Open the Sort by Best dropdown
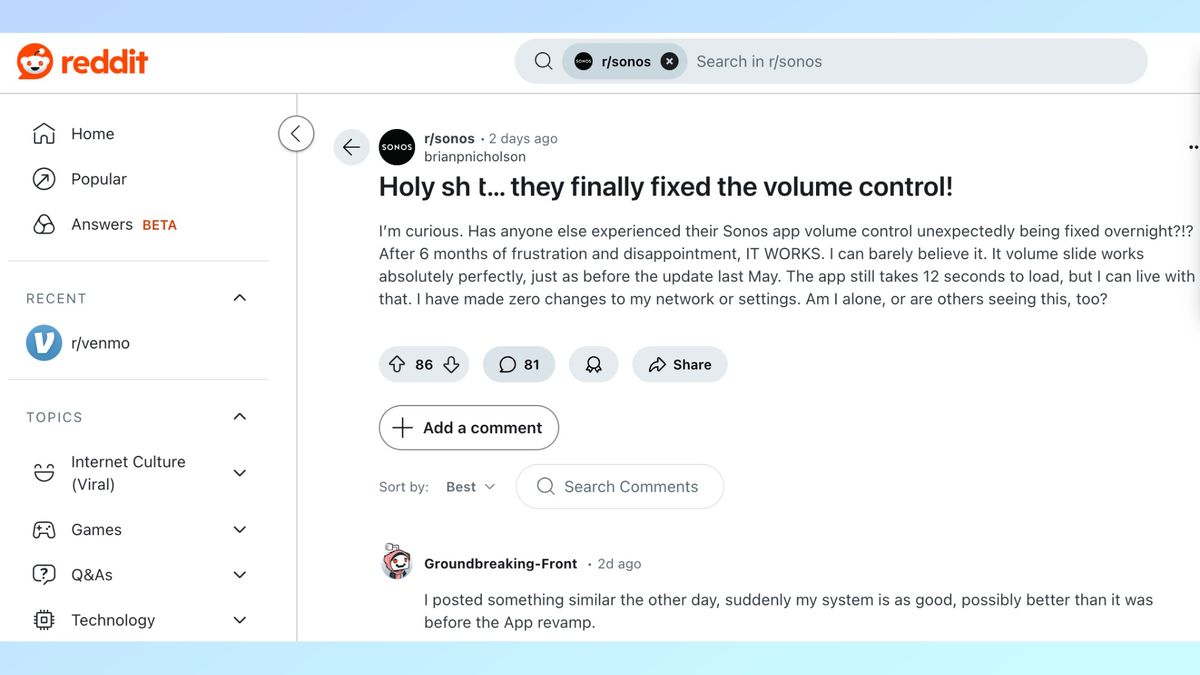This screenshot has height=675, width=1200. pos(469,486)
